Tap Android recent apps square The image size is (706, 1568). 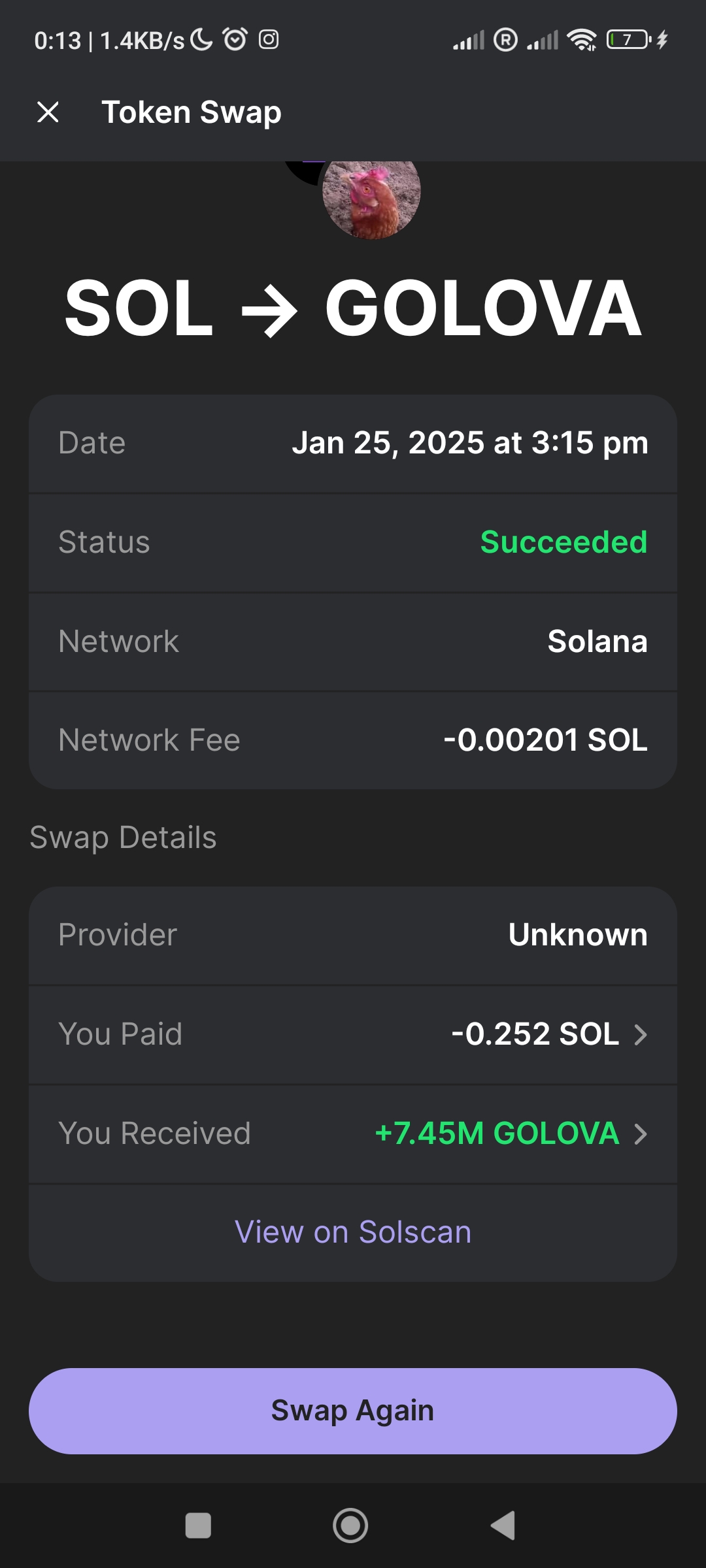pyautogui.click(x=198, y=1526)
